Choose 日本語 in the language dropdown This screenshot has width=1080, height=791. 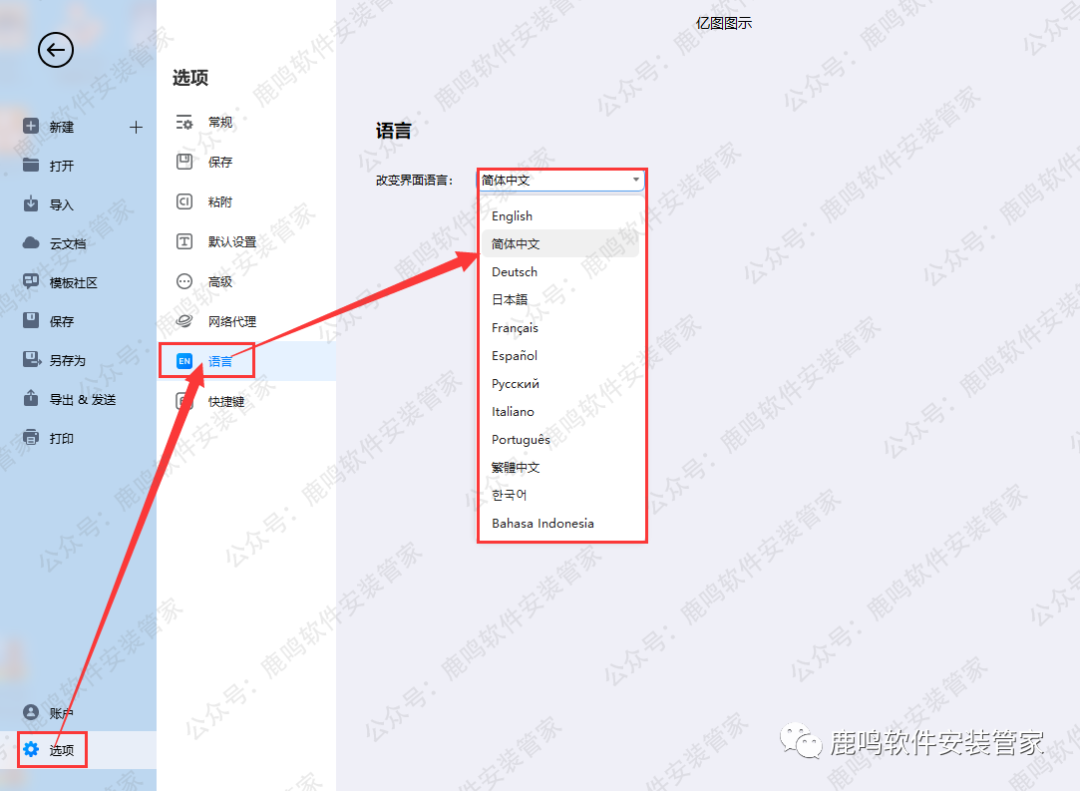(x=509, y=300)
